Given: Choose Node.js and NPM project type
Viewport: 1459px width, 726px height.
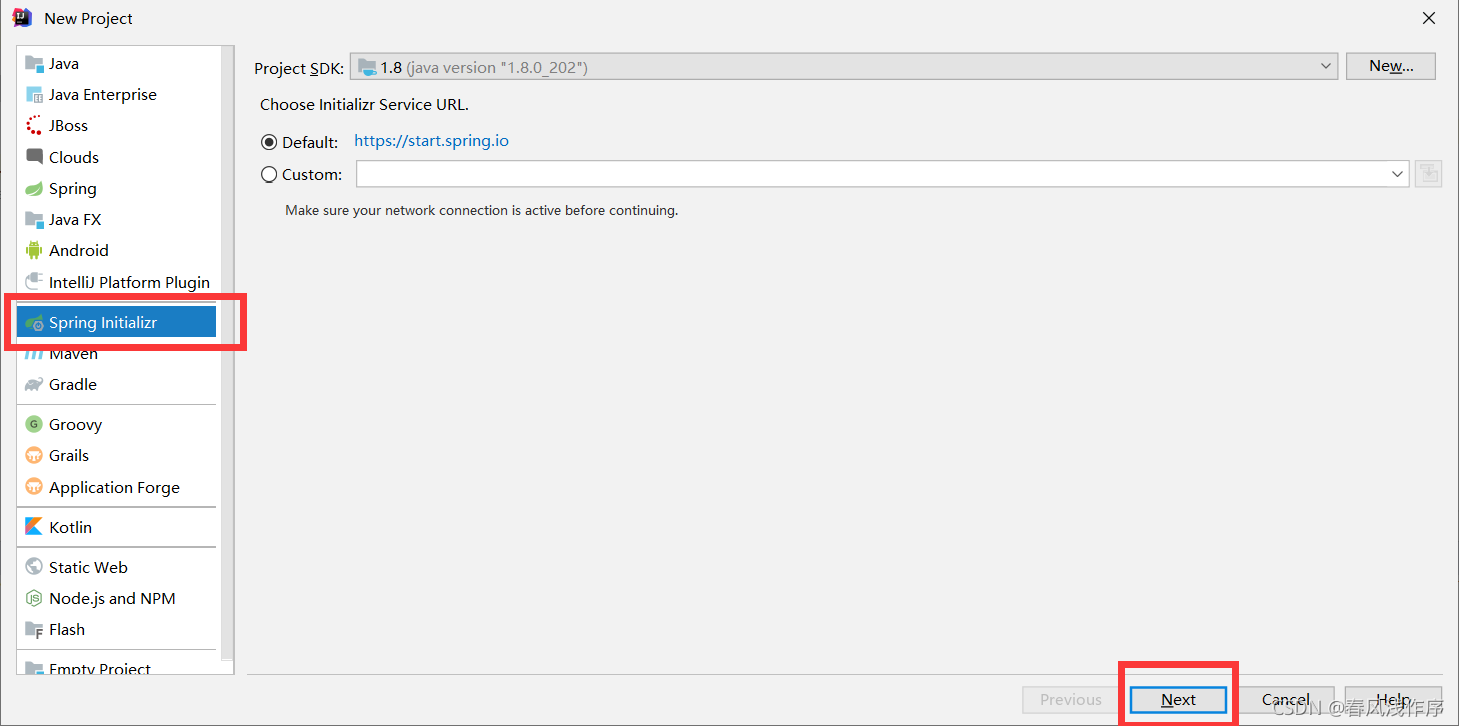Looking at the screenshot, I should tap(116, 598).
